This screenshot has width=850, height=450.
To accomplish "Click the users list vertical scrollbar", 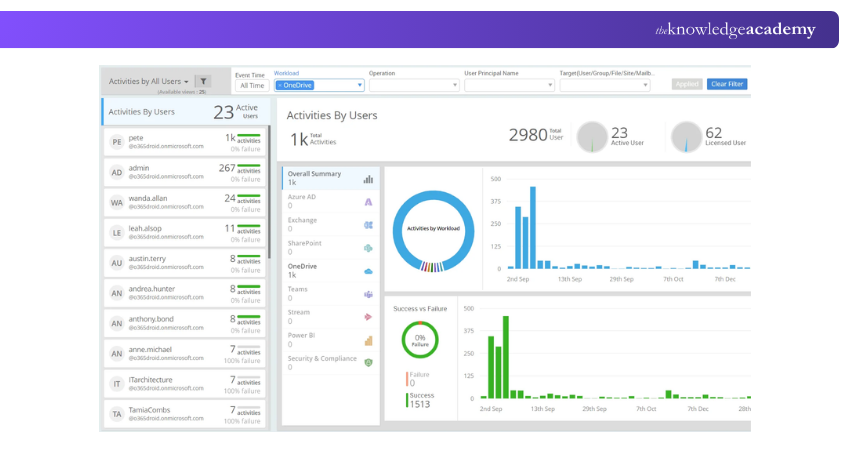I will click(269, 192).
